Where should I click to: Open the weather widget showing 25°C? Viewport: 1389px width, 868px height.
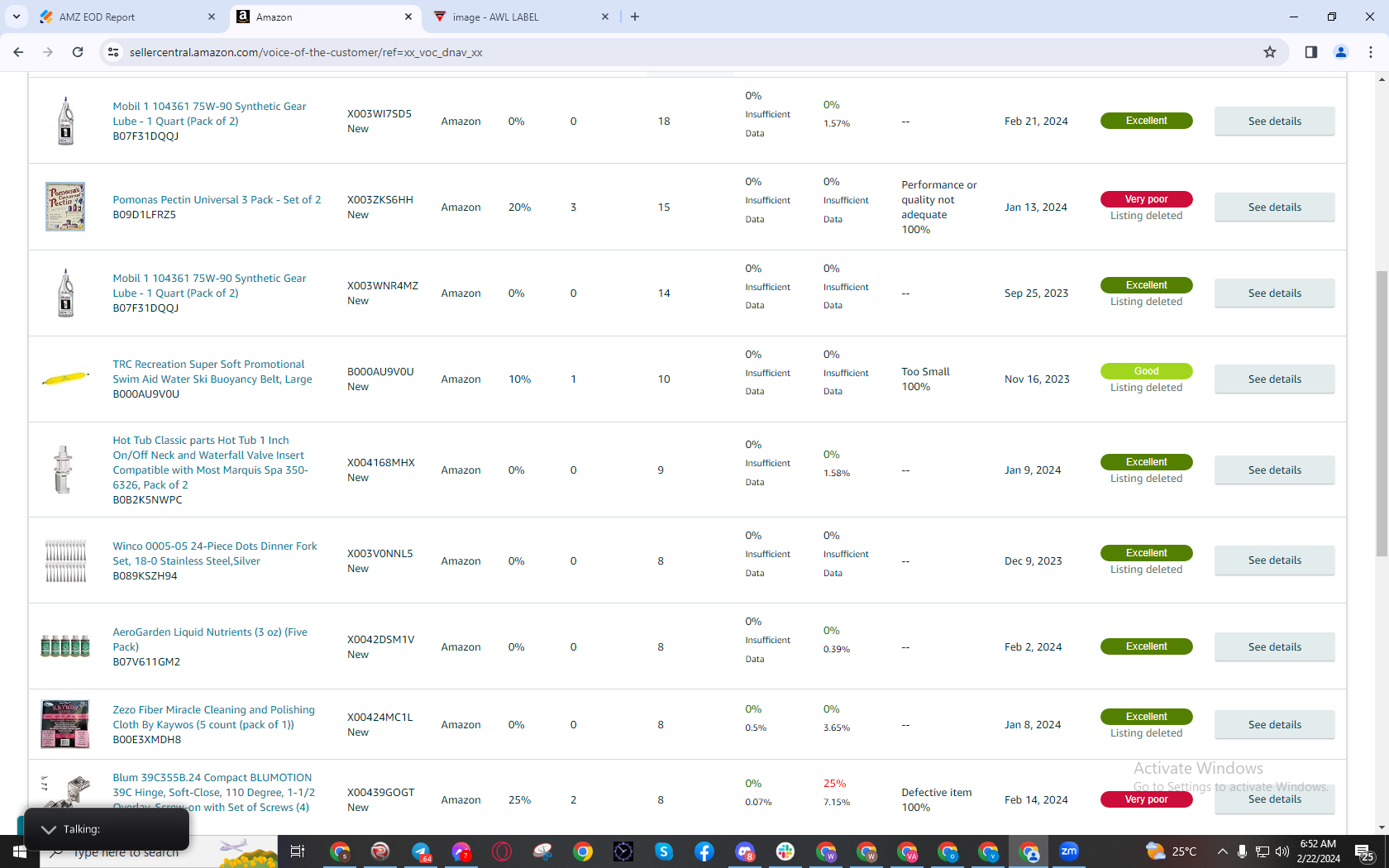tap(1171, 851)
